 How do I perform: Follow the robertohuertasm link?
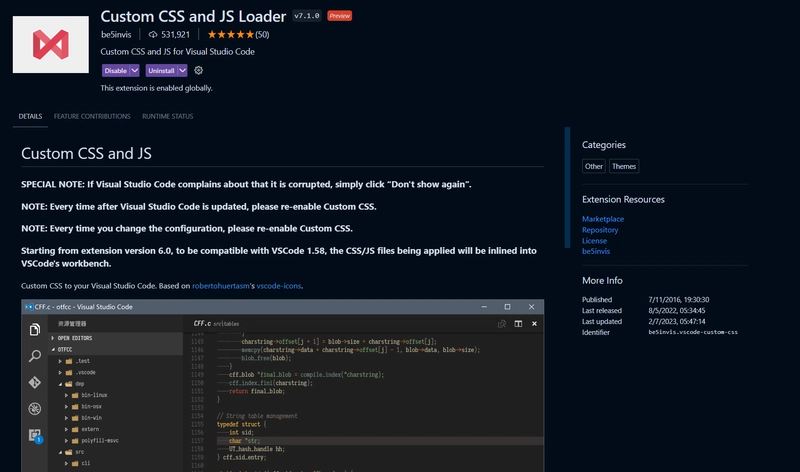[220, 286]
